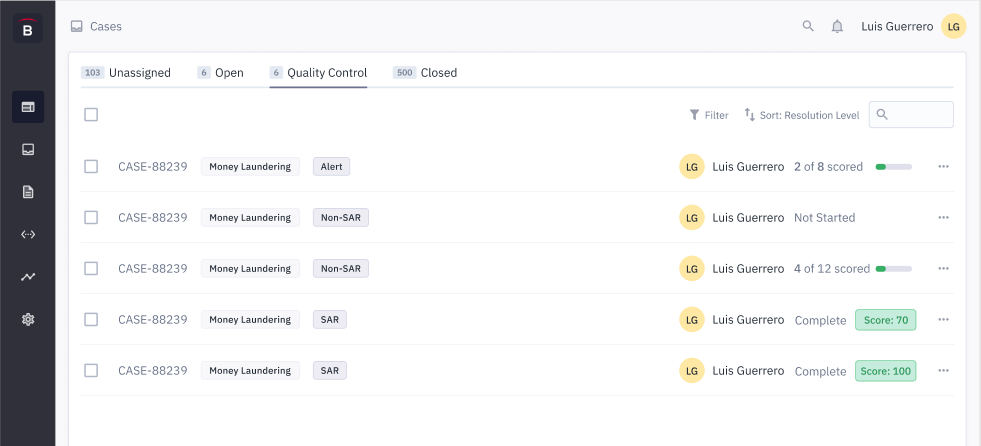Image resolution: width=981 pixels, height=446 pixels.
Task: Switch to the Unassigned tab
Action: click(126, 73)
